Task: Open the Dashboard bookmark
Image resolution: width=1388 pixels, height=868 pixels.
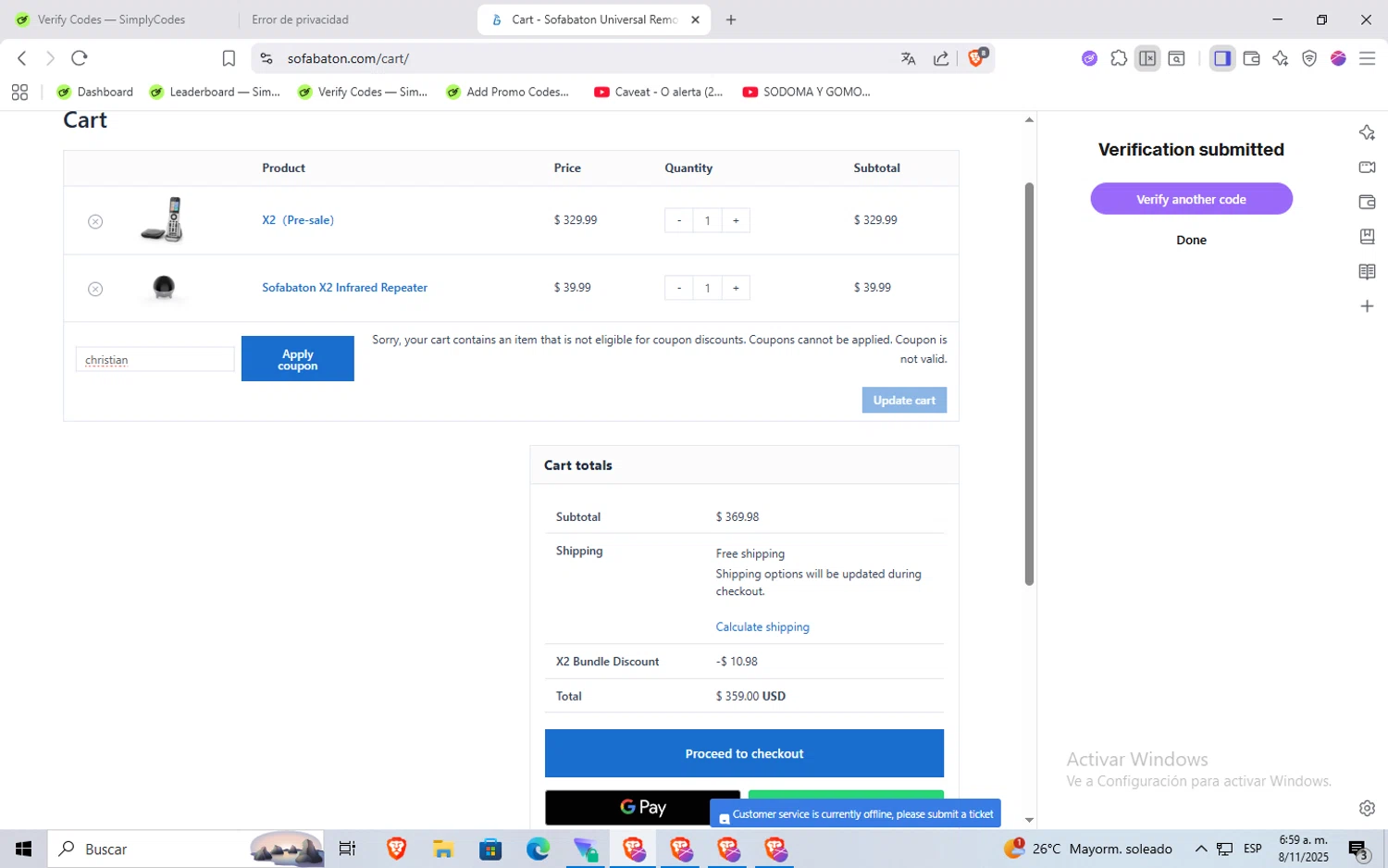Action: 95,92
